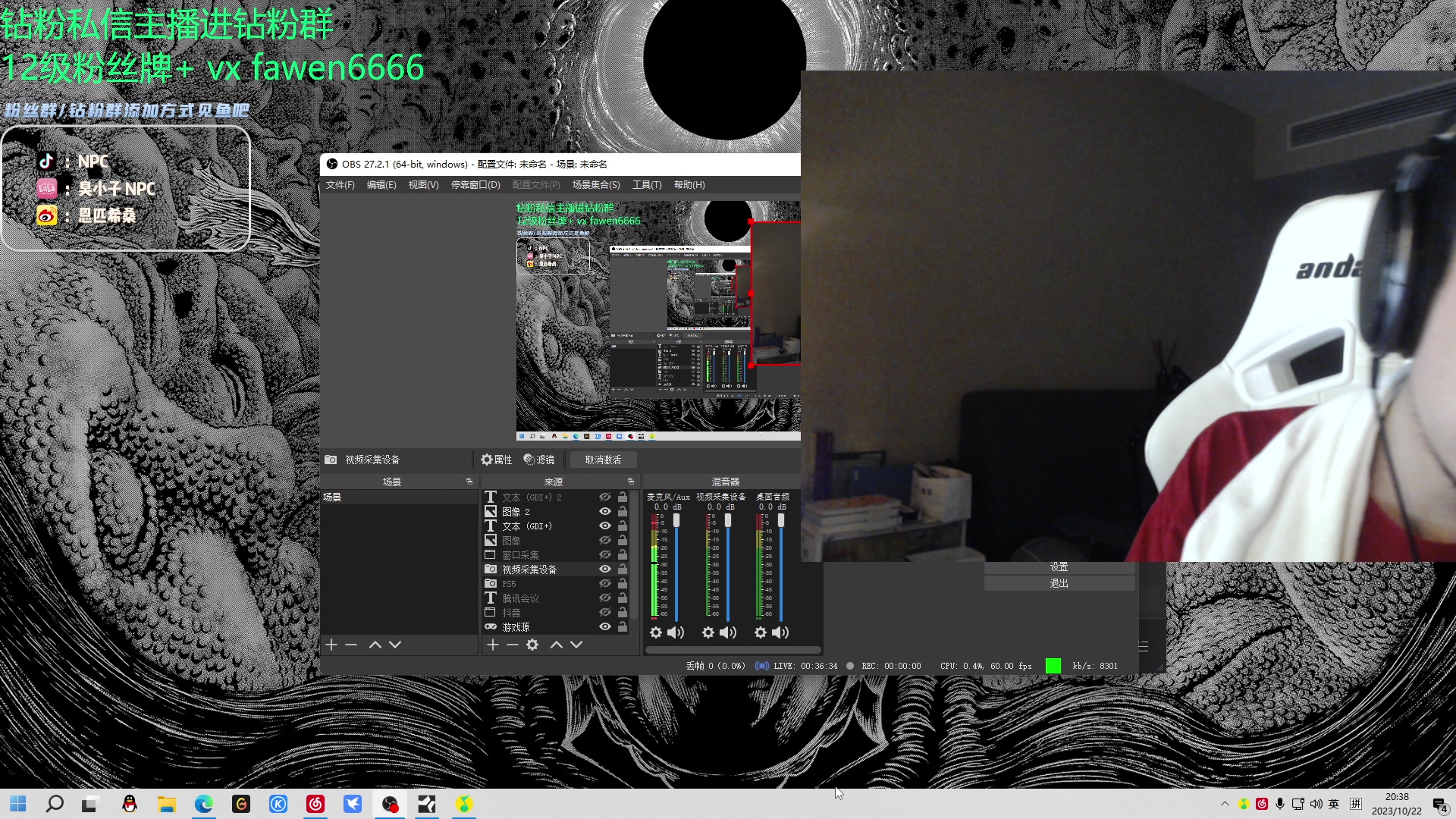
Task: Pop out the 场景 dock panel
Action: (469, 482)
